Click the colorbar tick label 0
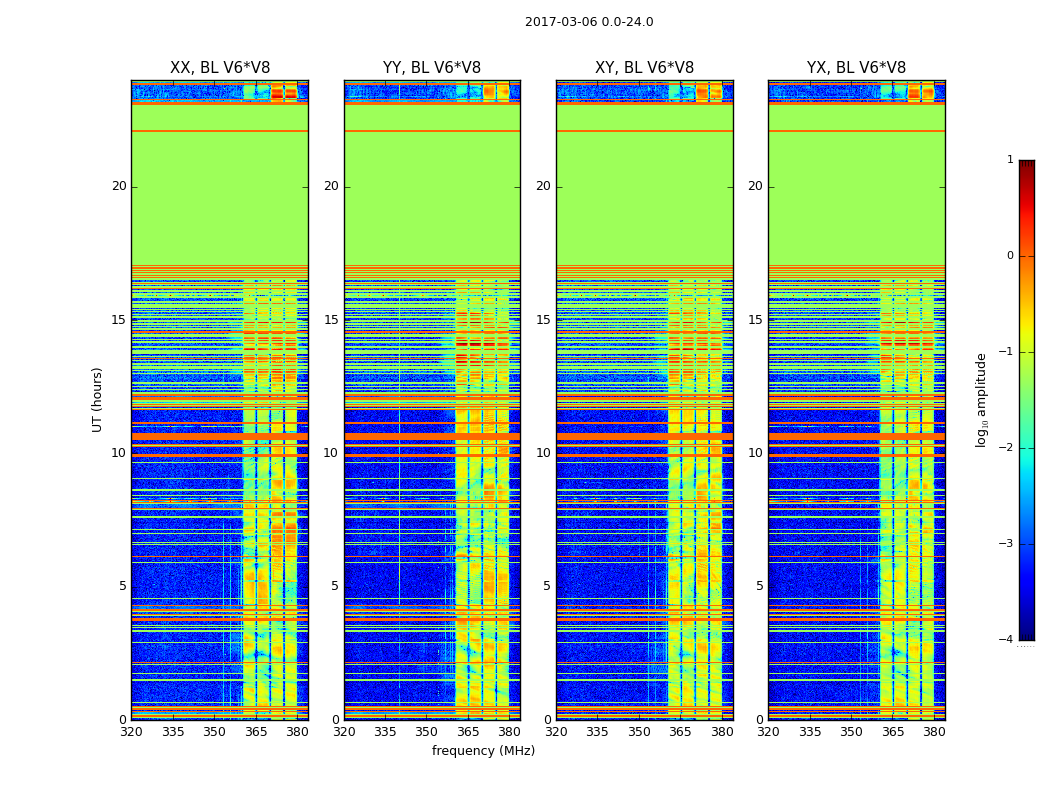1050x800 pixels. click(x=1010, y=256)
